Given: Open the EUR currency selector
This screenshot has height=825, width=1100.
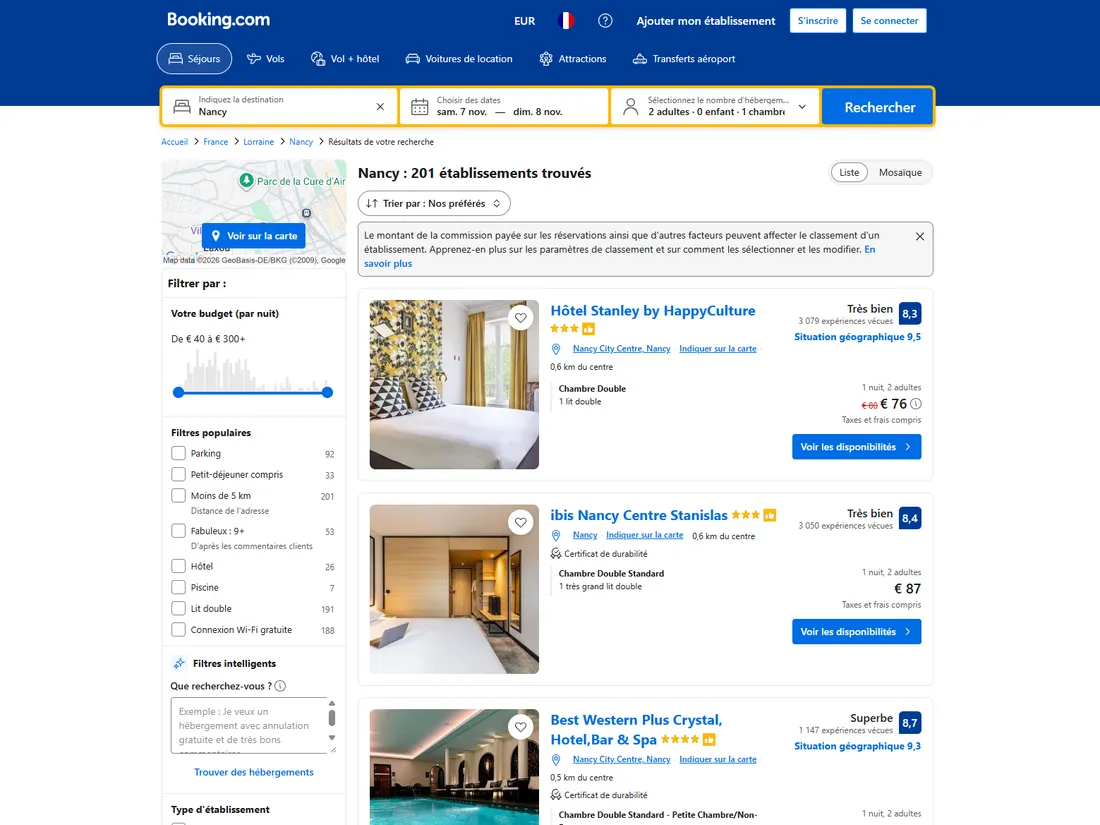Looking at the screenshot, I should pyautogui.click(x=525, y=21).
